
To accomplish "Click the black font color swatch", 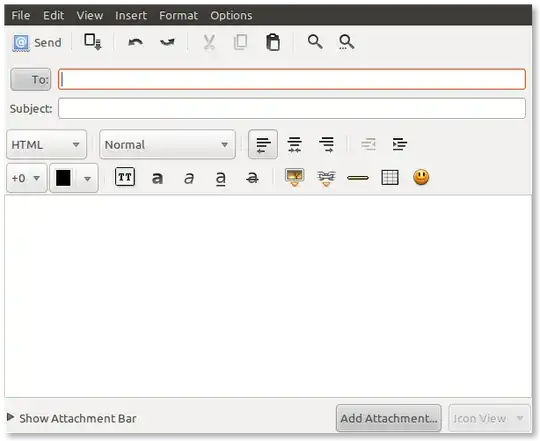I will [x=63, y=178].
